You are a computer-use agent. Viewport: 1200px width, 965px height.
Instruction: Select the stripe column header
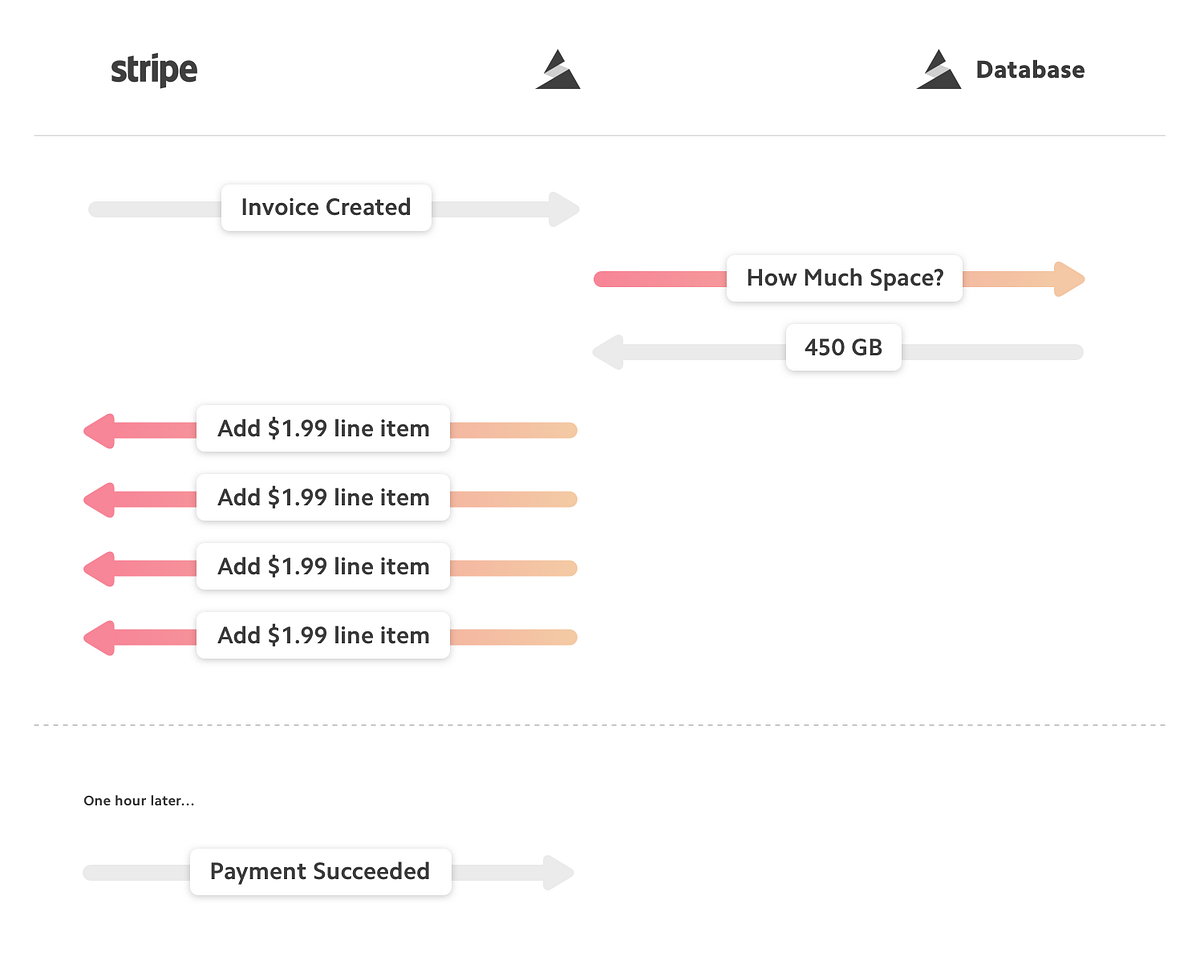point(154,69)
